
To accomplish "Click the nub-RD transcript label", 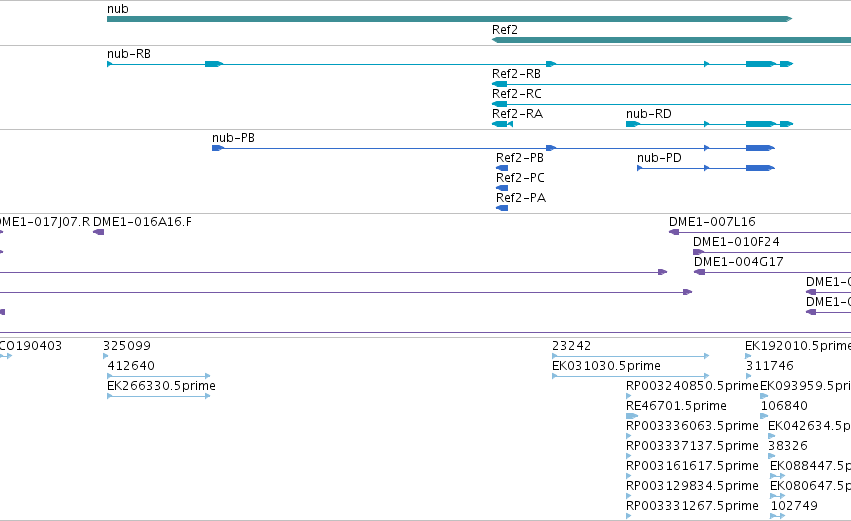I will pos(649,114).
